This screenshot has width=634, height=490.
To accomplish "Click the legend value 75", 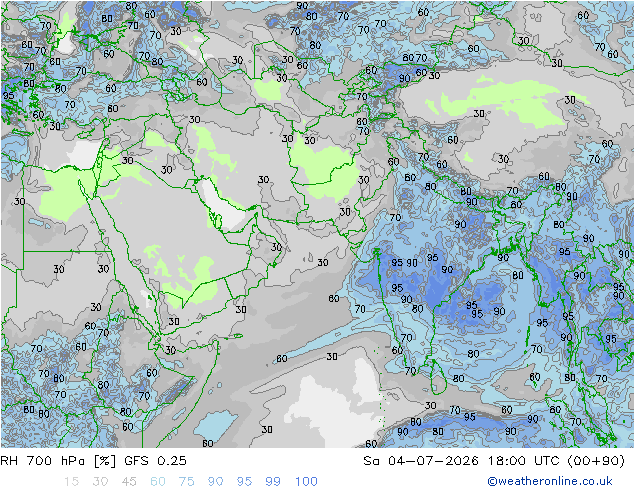I will (x=187, y=482).
